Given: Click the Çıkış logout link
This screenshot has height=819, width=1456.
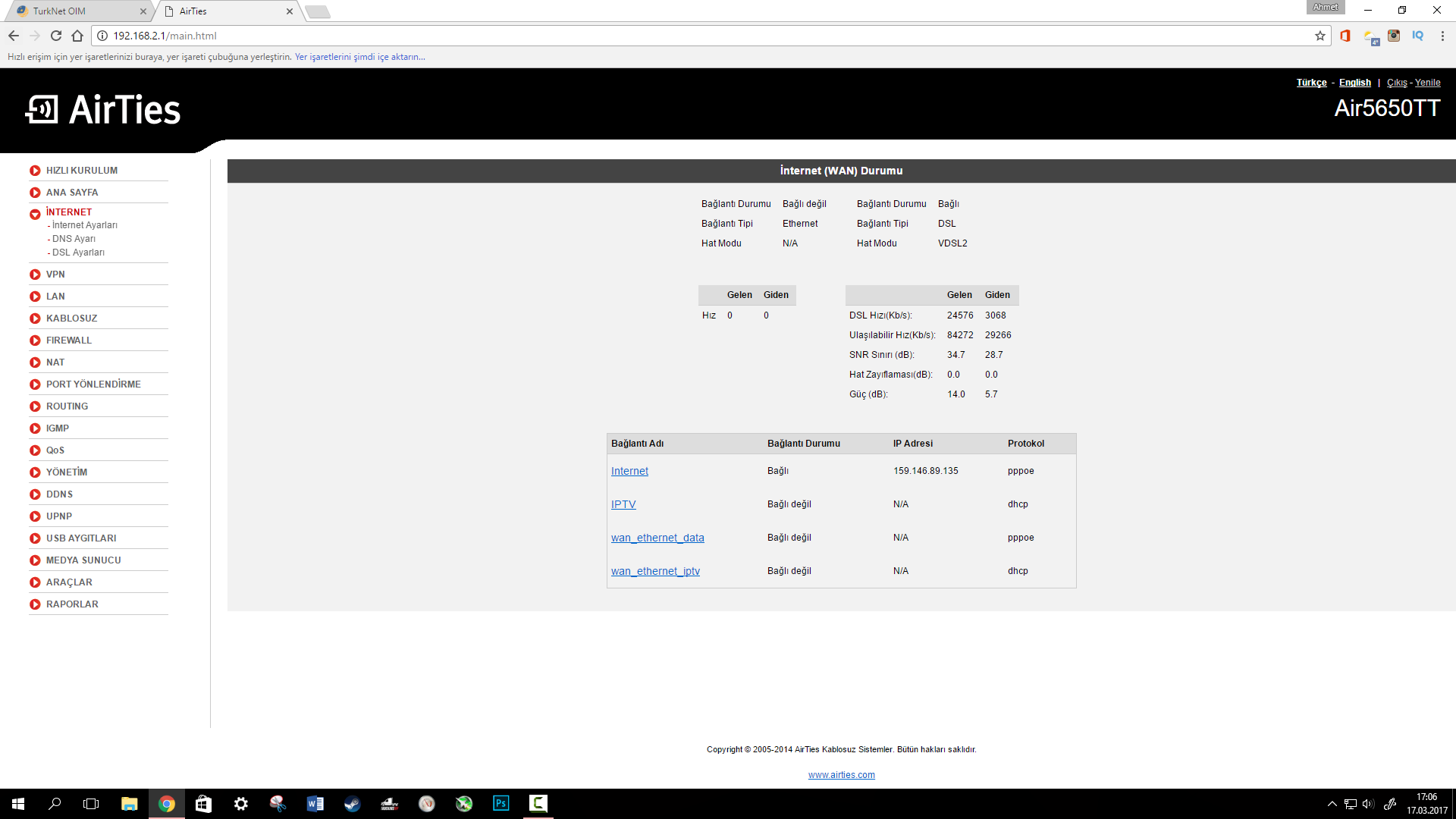Looking at the screenshot, I should 1397,83.
